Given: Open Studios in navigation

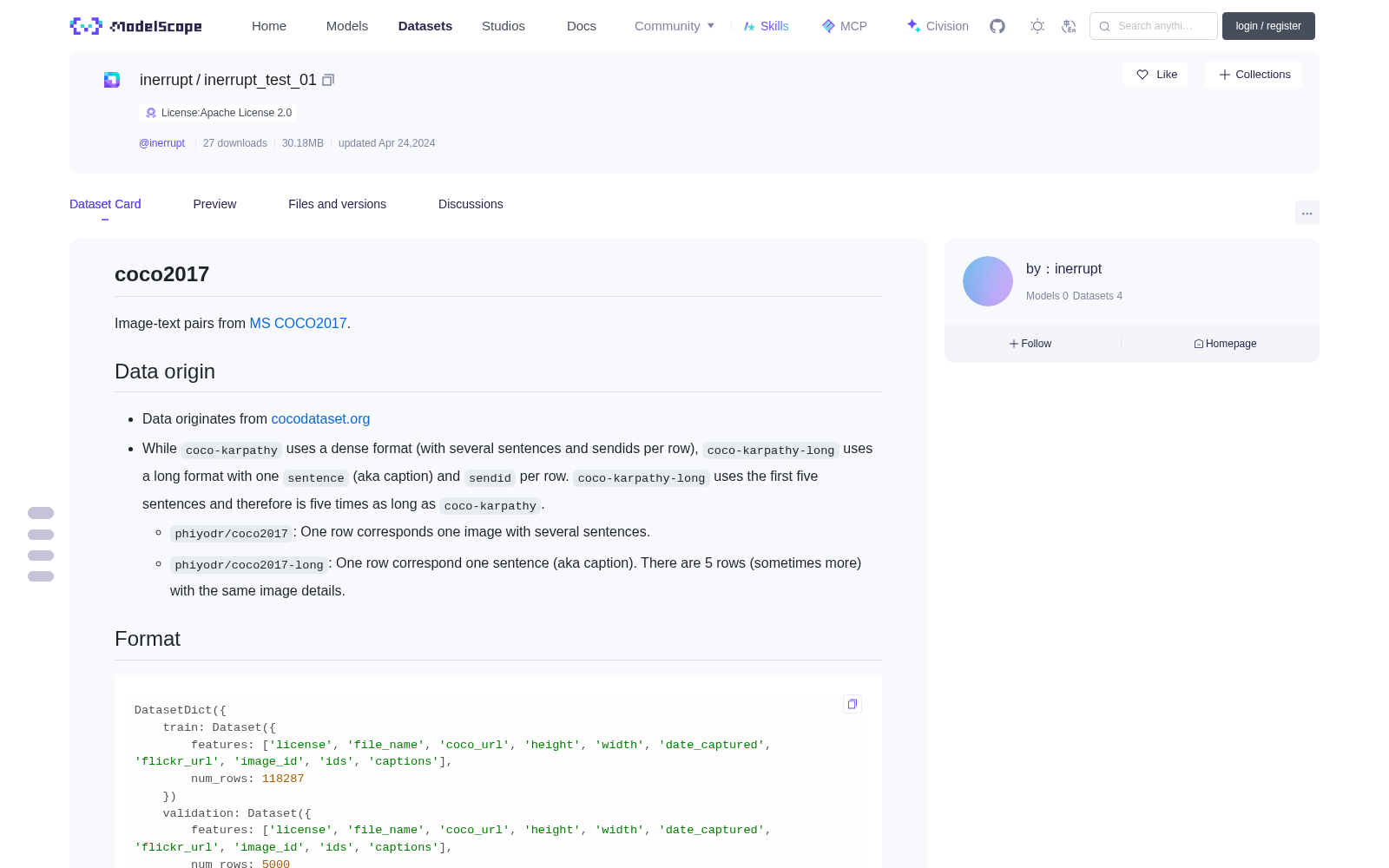Looking at the screenshot, I should (x=504, y=26).
